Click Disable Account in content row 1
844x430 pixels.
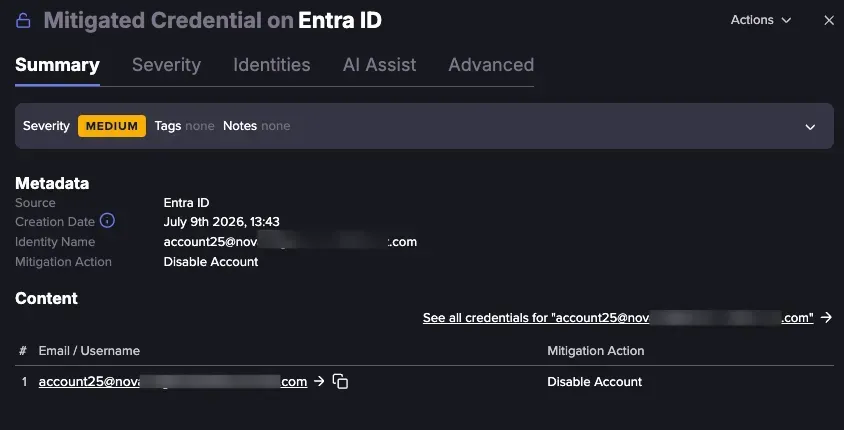[x=595, y=382]
